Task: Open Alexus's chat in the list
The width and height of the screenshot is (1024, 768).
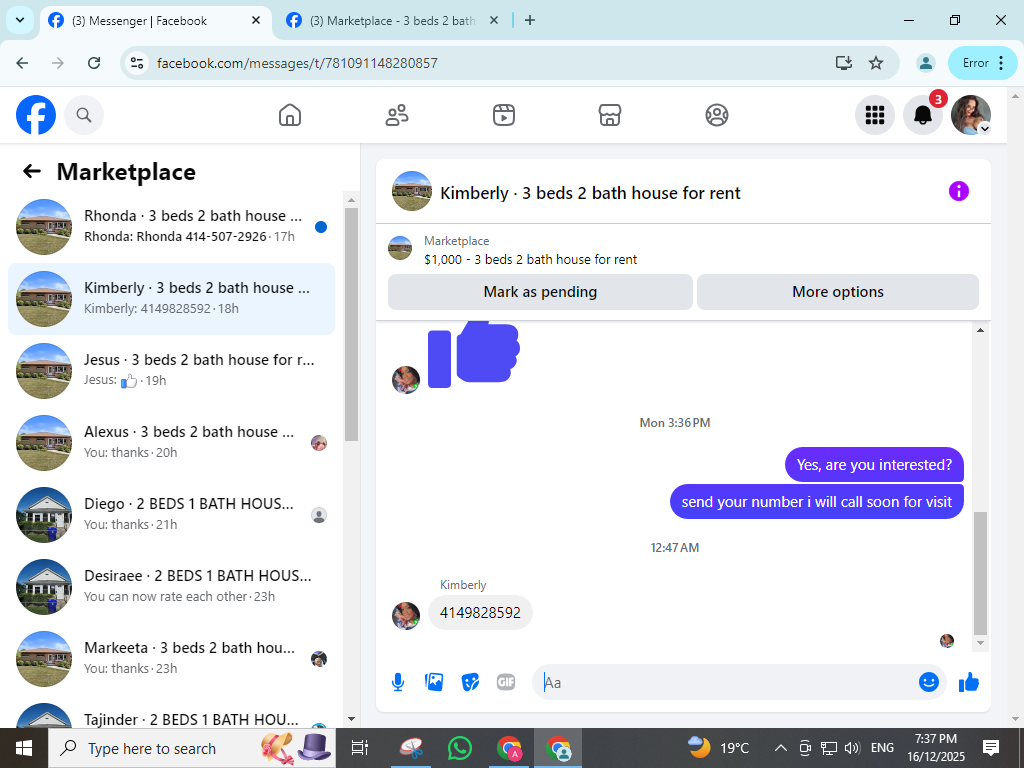Action: [x=171, y=442]
